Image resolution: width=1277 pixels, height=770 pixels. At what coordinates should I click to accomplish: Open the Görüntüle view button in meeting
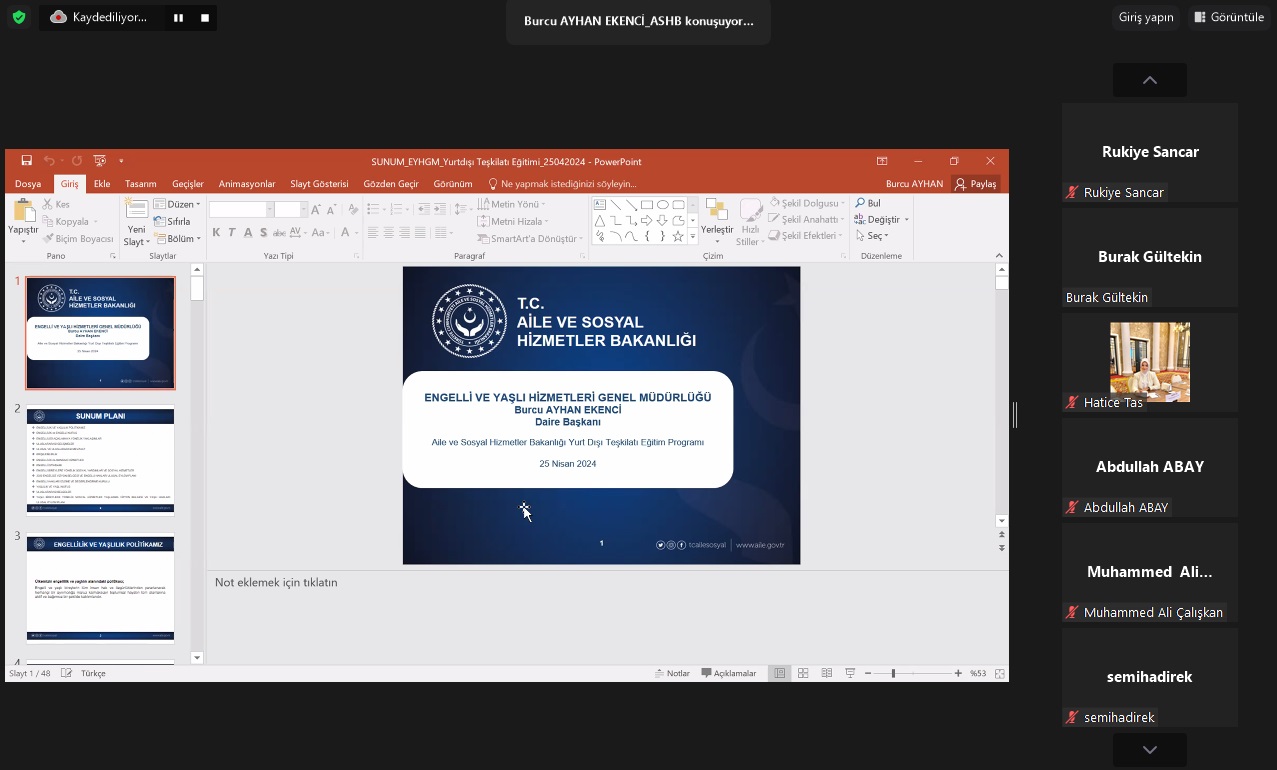point(1229,17)
